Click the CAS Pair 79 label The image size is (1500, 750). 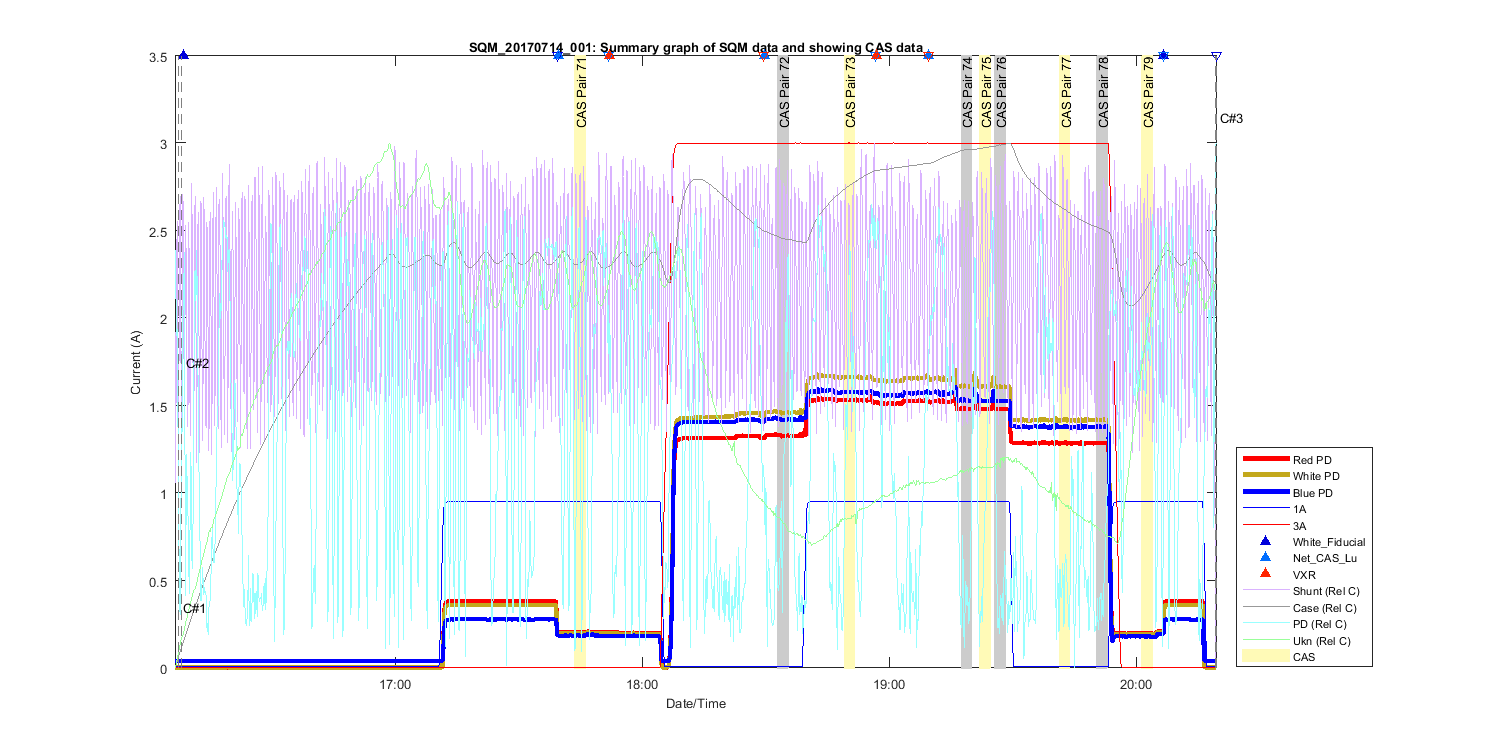(x=1148, y=91)
